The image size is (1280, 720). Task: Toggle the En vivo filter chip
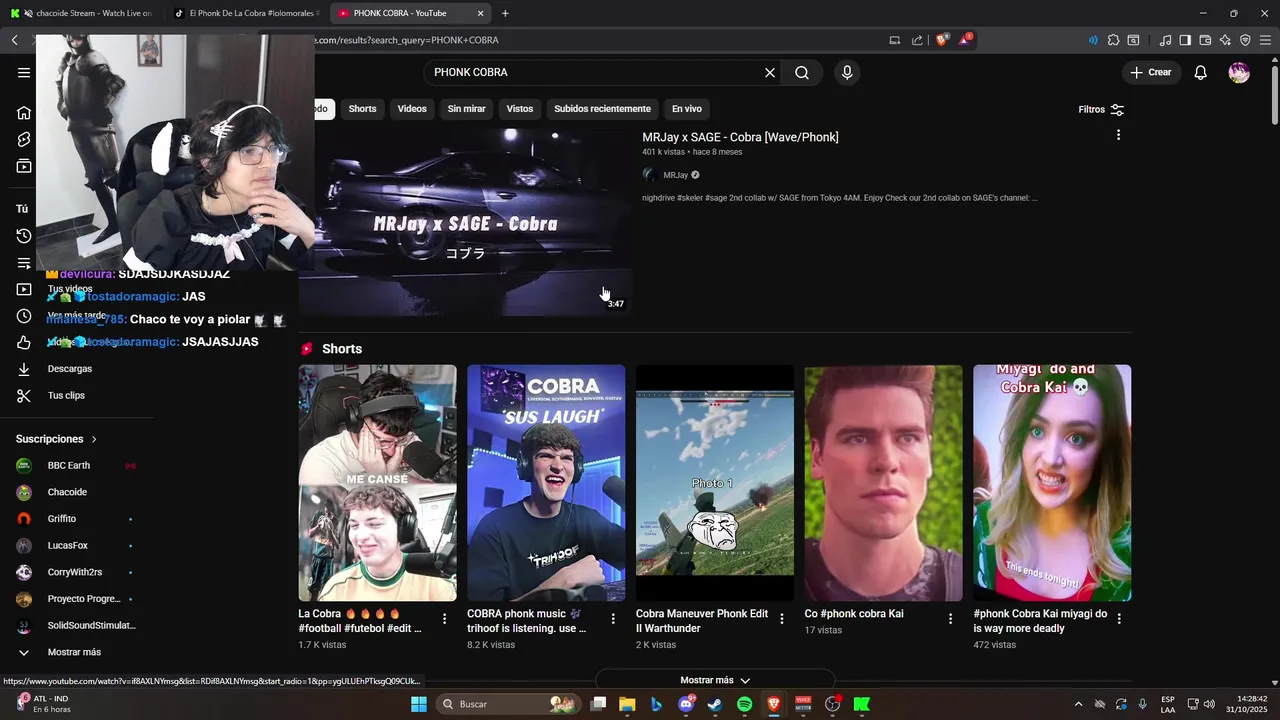pyautogui.click(x=686, y=108)
